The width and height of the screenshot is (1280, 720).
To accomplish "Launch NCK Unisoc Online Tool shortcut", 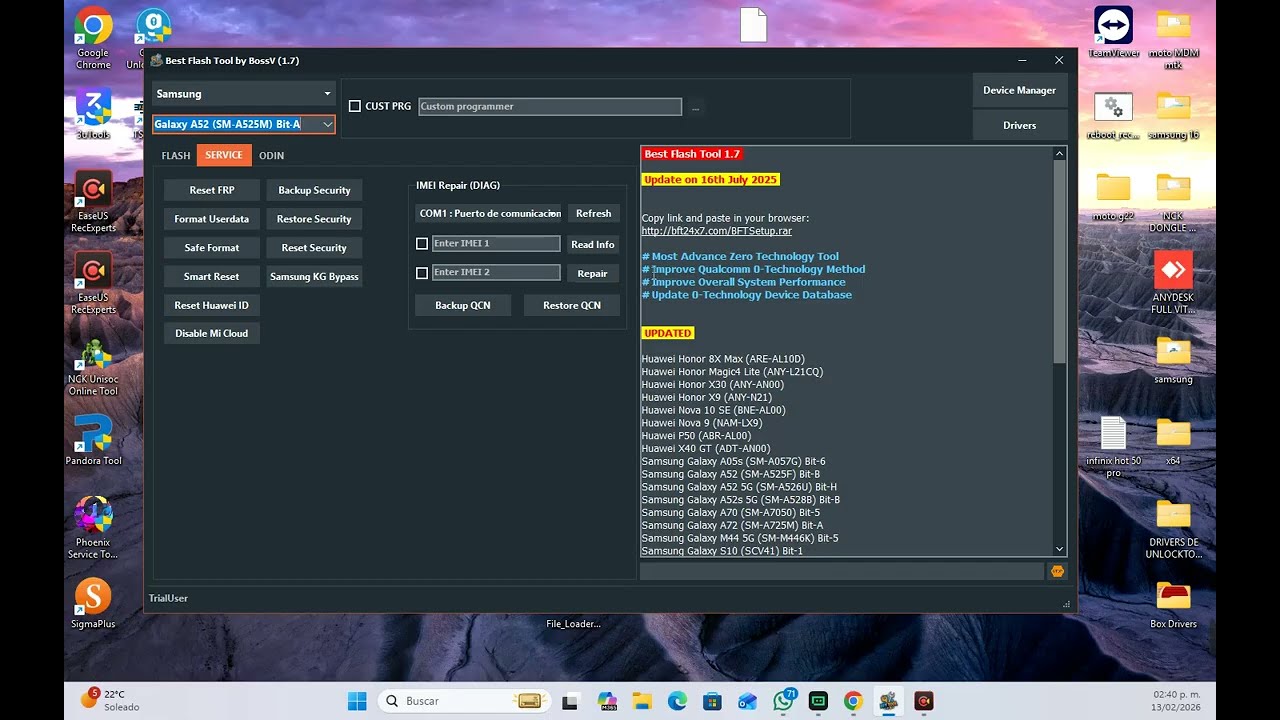I will click(93, 367).
